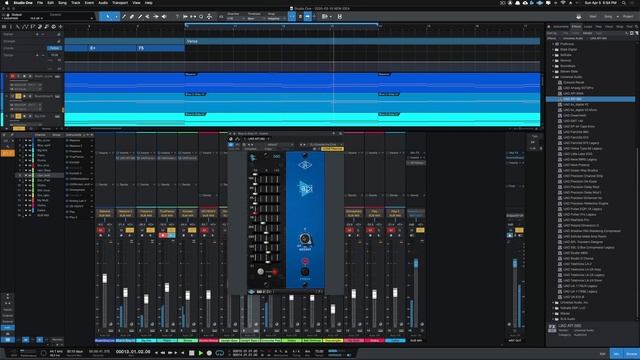Screen dimensions: 640x360
Task: Select the Arrow tool in the toolbar
Action: [x=108, y=17]
